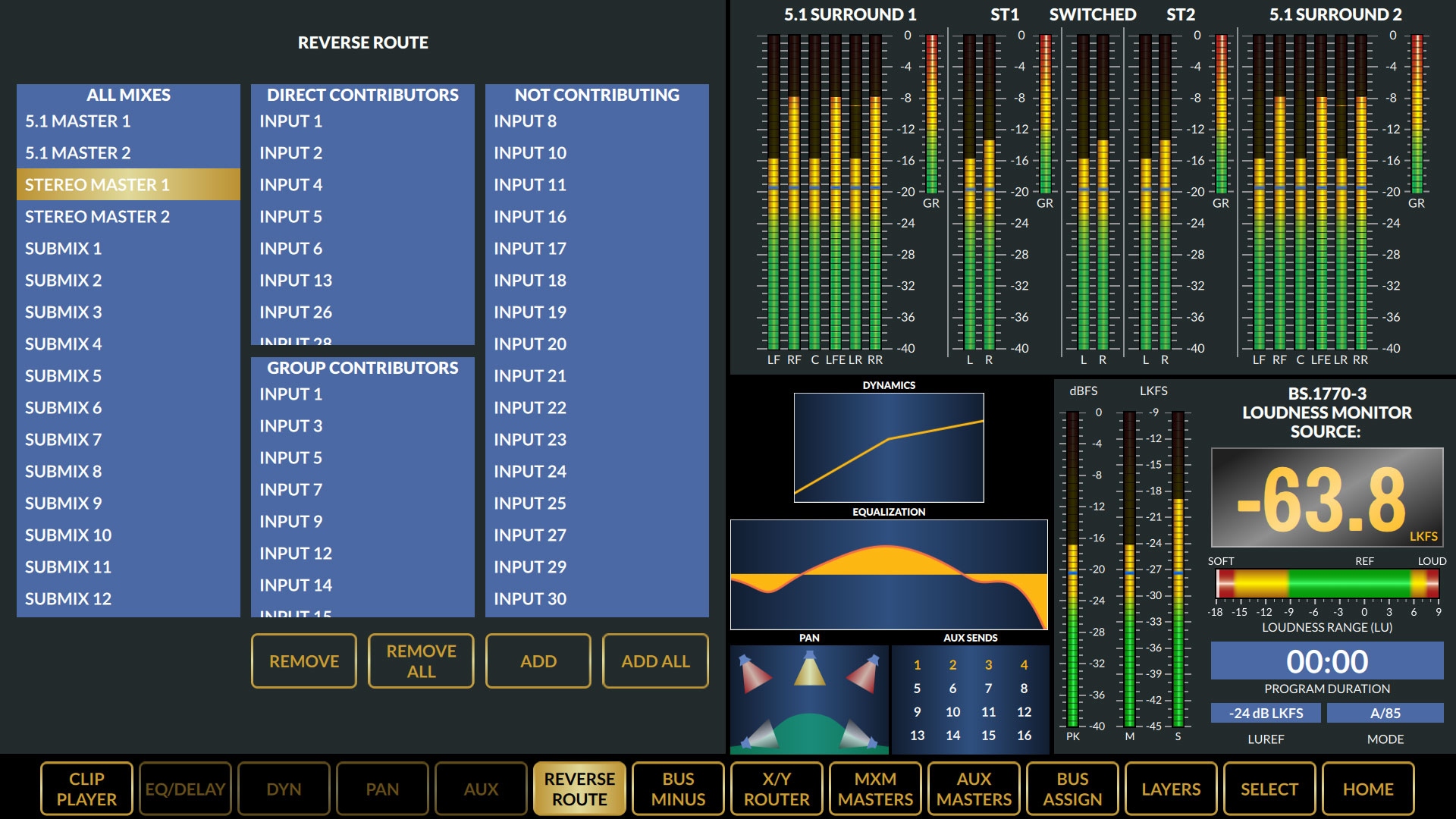The width and height of the screenshot is (1456, 819).
Task: Click the Add All button
Action: click(x=655, y=661)
